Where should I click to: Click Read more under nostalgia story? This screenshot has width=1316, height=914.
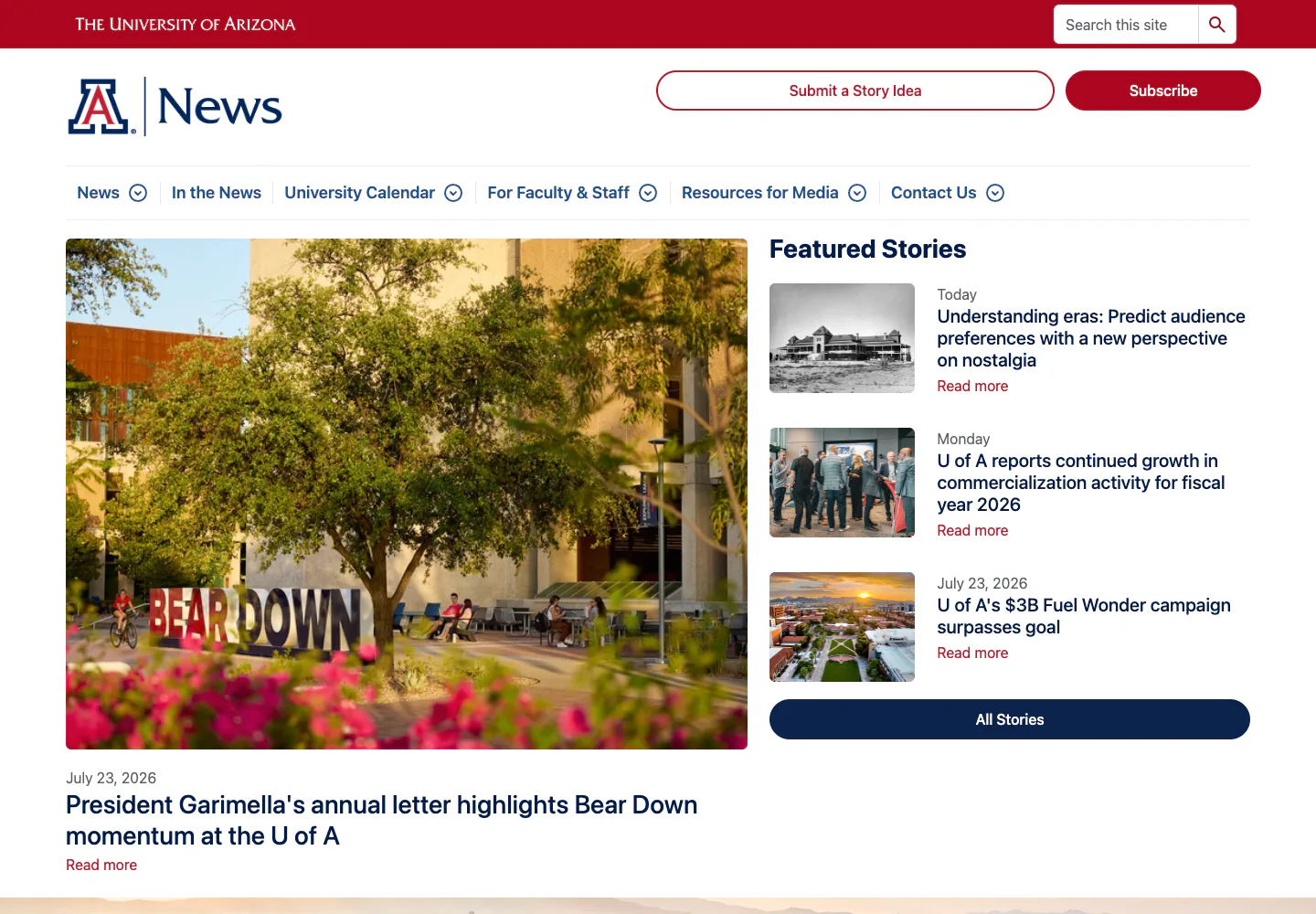tap(972, 386)
